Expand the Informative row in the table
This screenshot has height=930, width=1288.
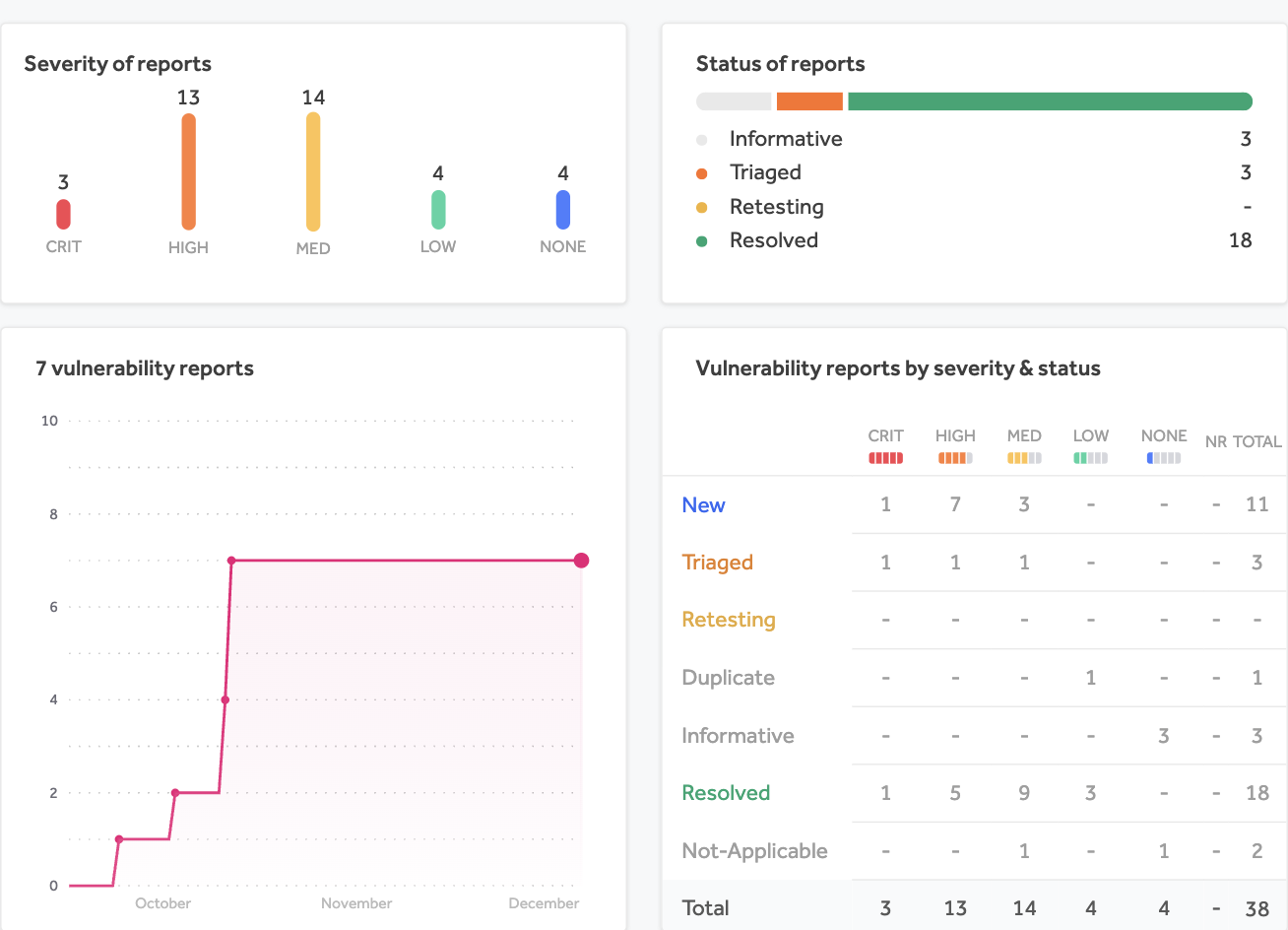click(x=738, y=735)
